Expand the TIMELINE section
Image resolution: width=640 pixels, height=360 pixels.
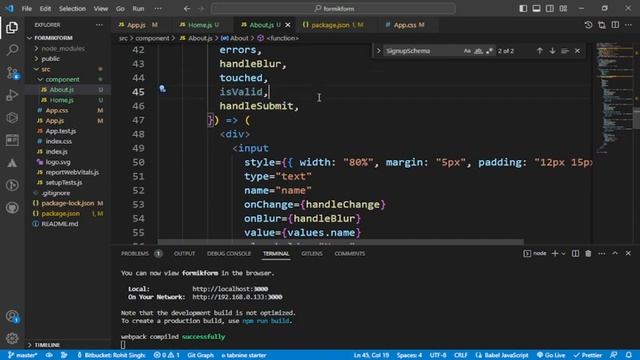coord(47,345)
